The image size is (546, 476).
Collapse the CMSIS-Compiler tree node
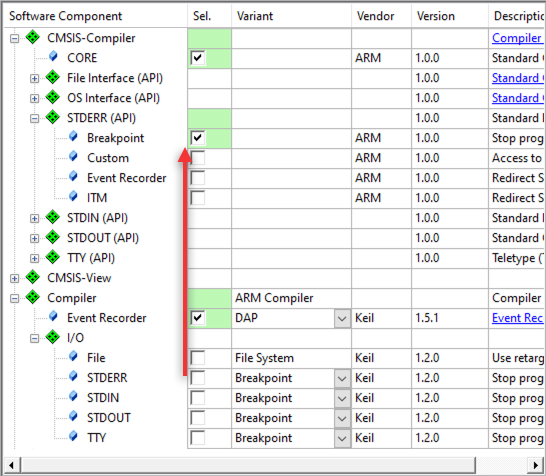pos(14,38)
